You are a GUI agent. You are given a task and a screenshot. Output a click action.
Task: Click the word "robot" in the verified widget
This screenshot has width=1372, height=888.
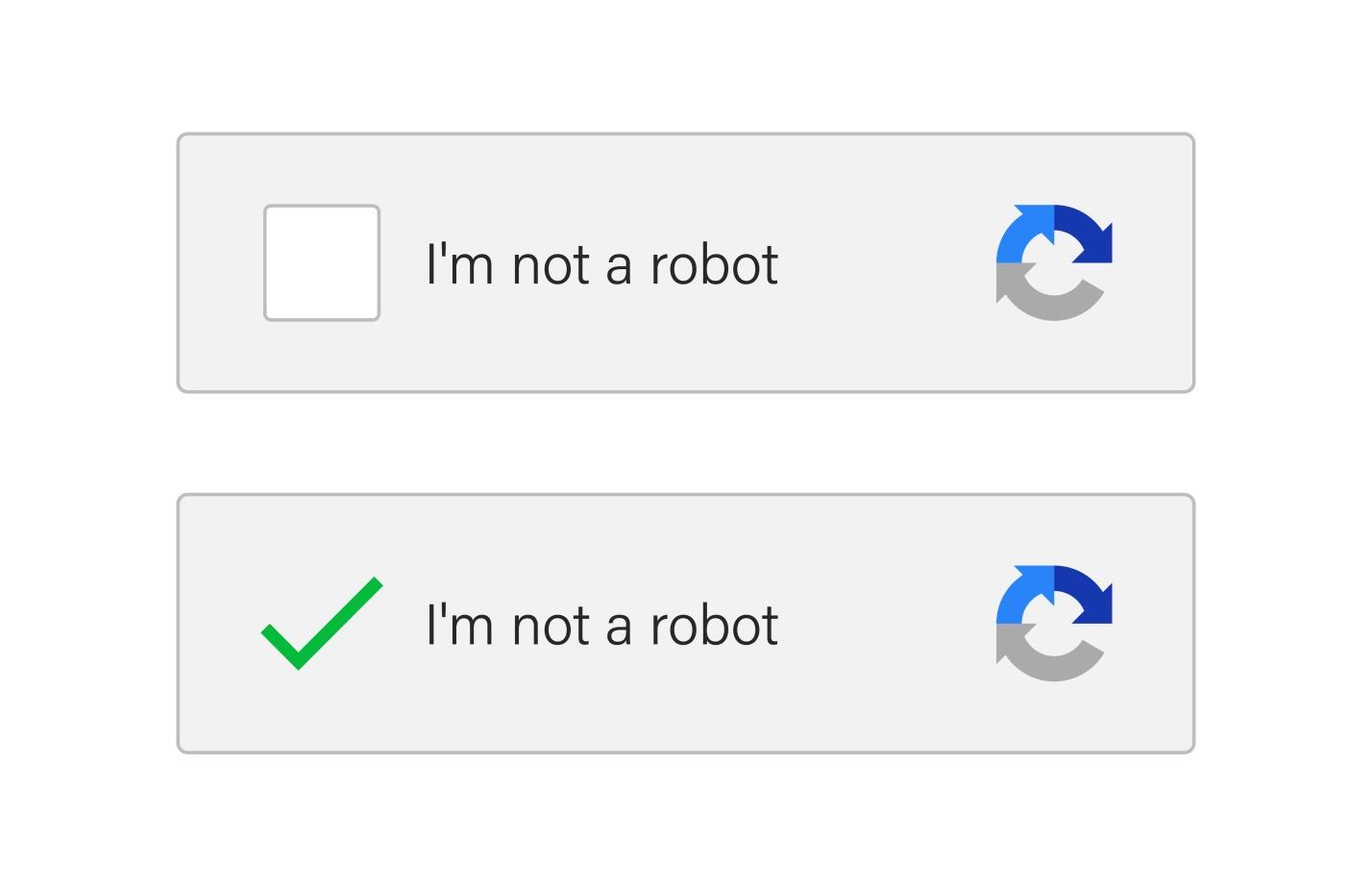pyautogui.click(x=714, y=626)
